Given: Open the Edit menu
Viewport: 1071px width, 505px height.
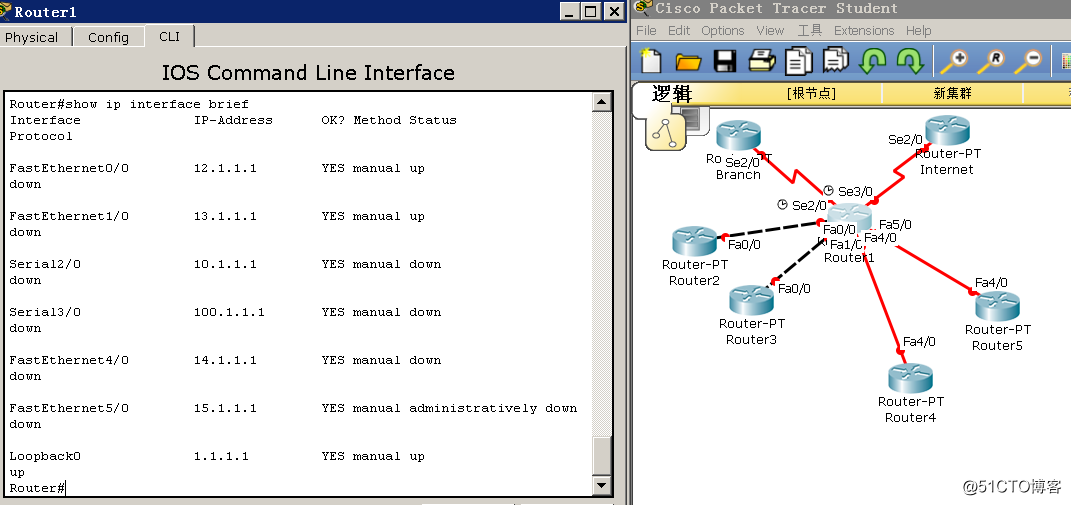Looking at the screenshot, I should click(x=679, y=31).
